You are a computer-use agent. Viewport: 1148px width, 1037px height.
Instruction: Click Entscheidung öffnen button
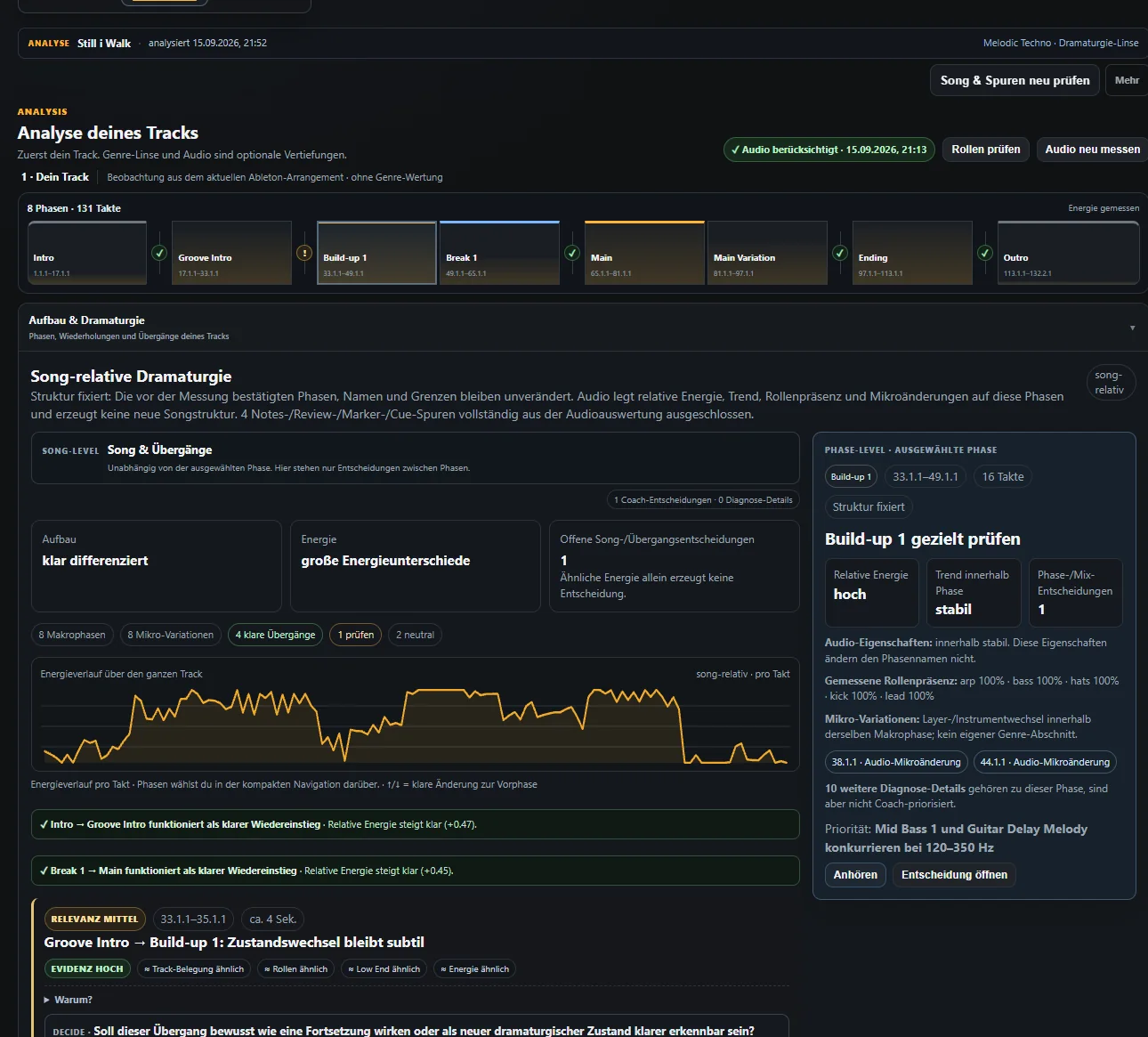(954, 875)
